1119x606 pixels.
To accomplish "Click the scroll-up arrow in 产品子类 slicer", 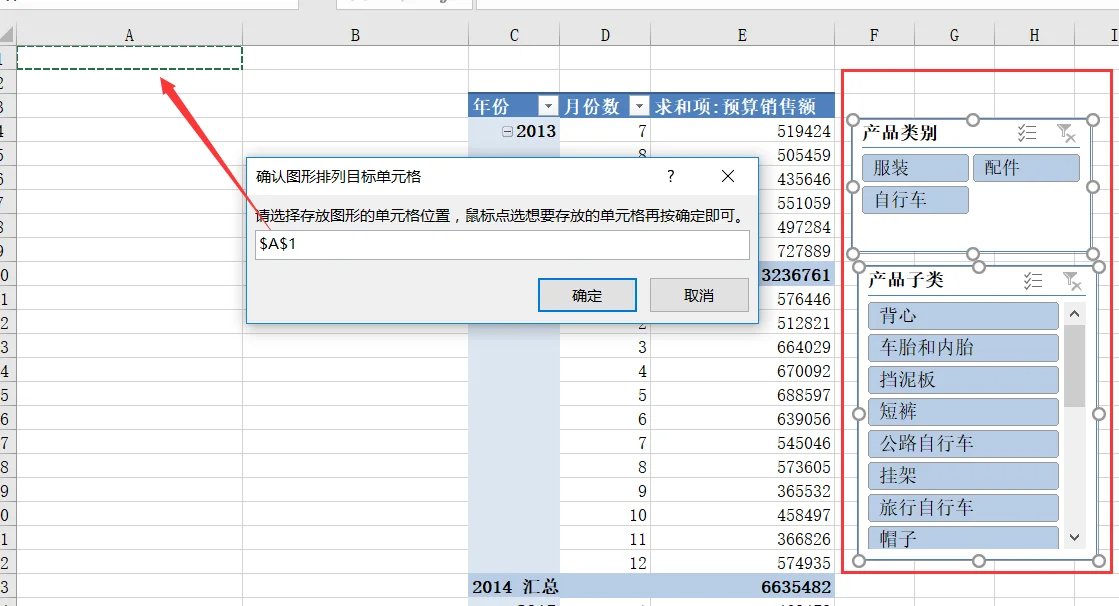I will point(1074,313).
